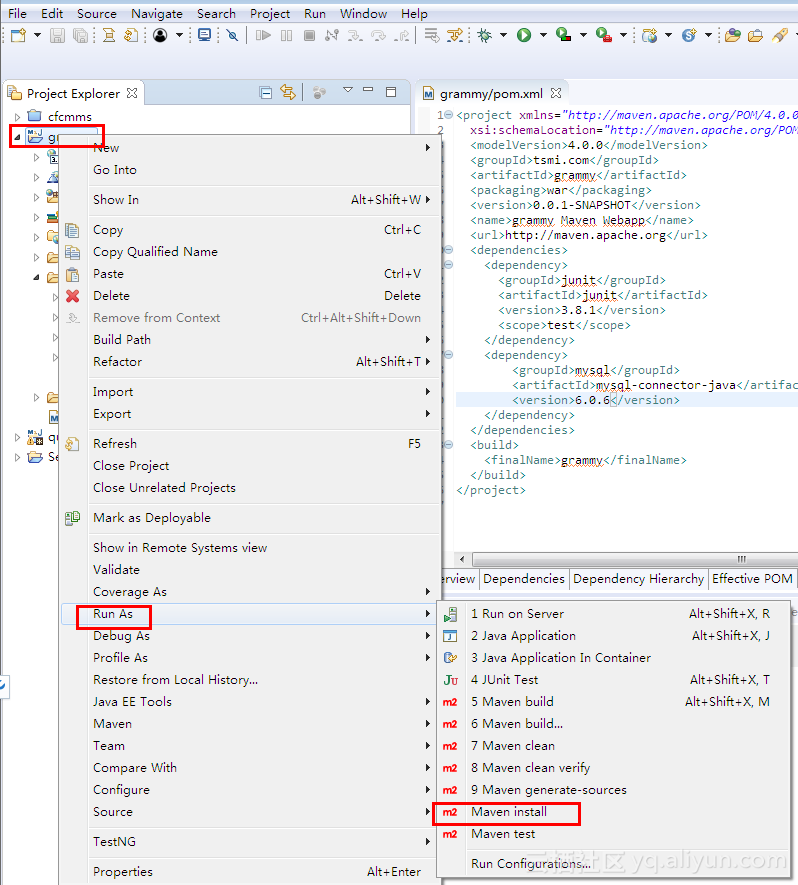This screenshot has width=798, height=885.
Task: Collapse the project element fold on line 1
Action: [449, 115]
